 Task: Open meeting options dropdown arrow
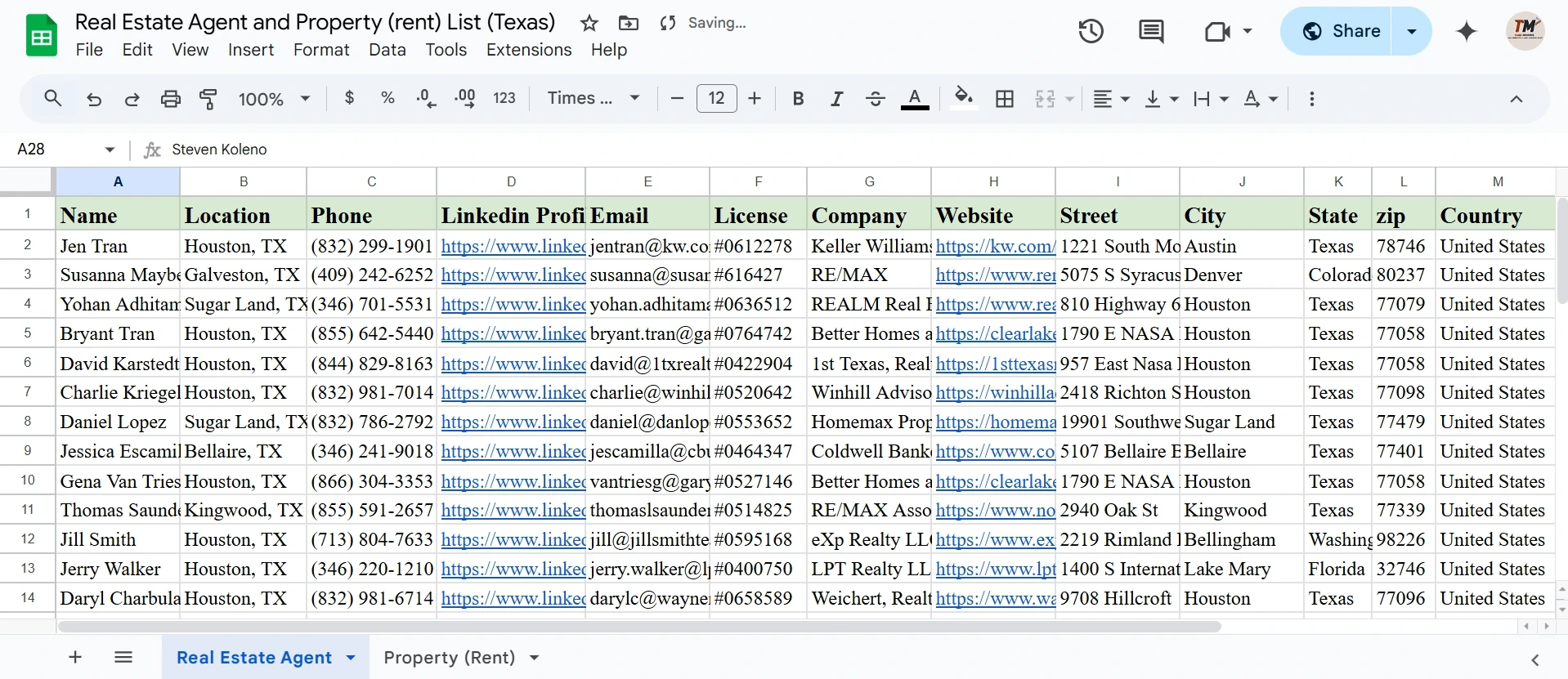tap(1248, 31)
